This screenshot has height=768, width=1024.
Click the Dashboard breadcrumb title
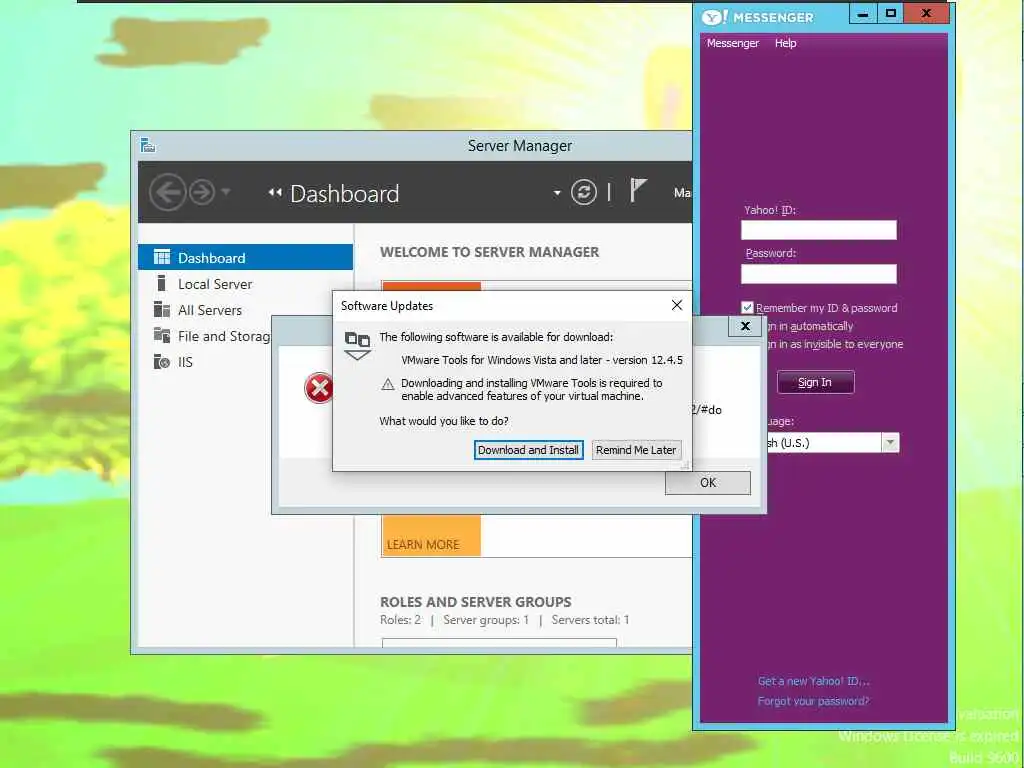pyautogui.click(x=344, y=193)
